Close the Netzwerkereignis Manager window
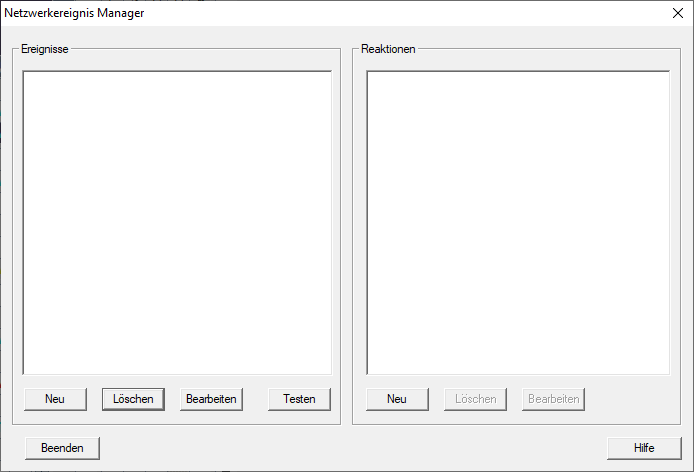 coord(676,13)
